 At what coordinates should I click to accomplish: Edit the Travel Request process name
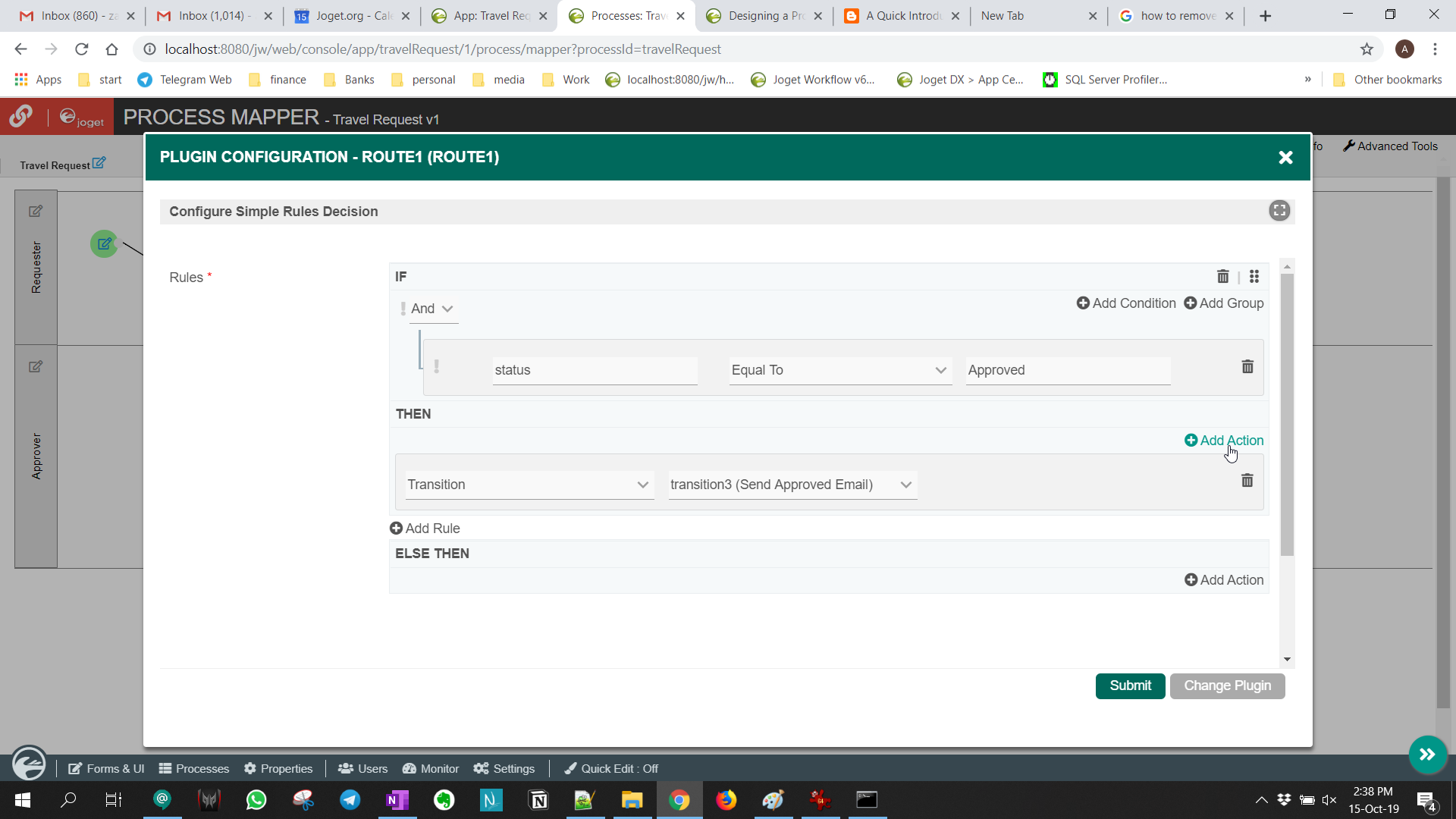point(99,163)
